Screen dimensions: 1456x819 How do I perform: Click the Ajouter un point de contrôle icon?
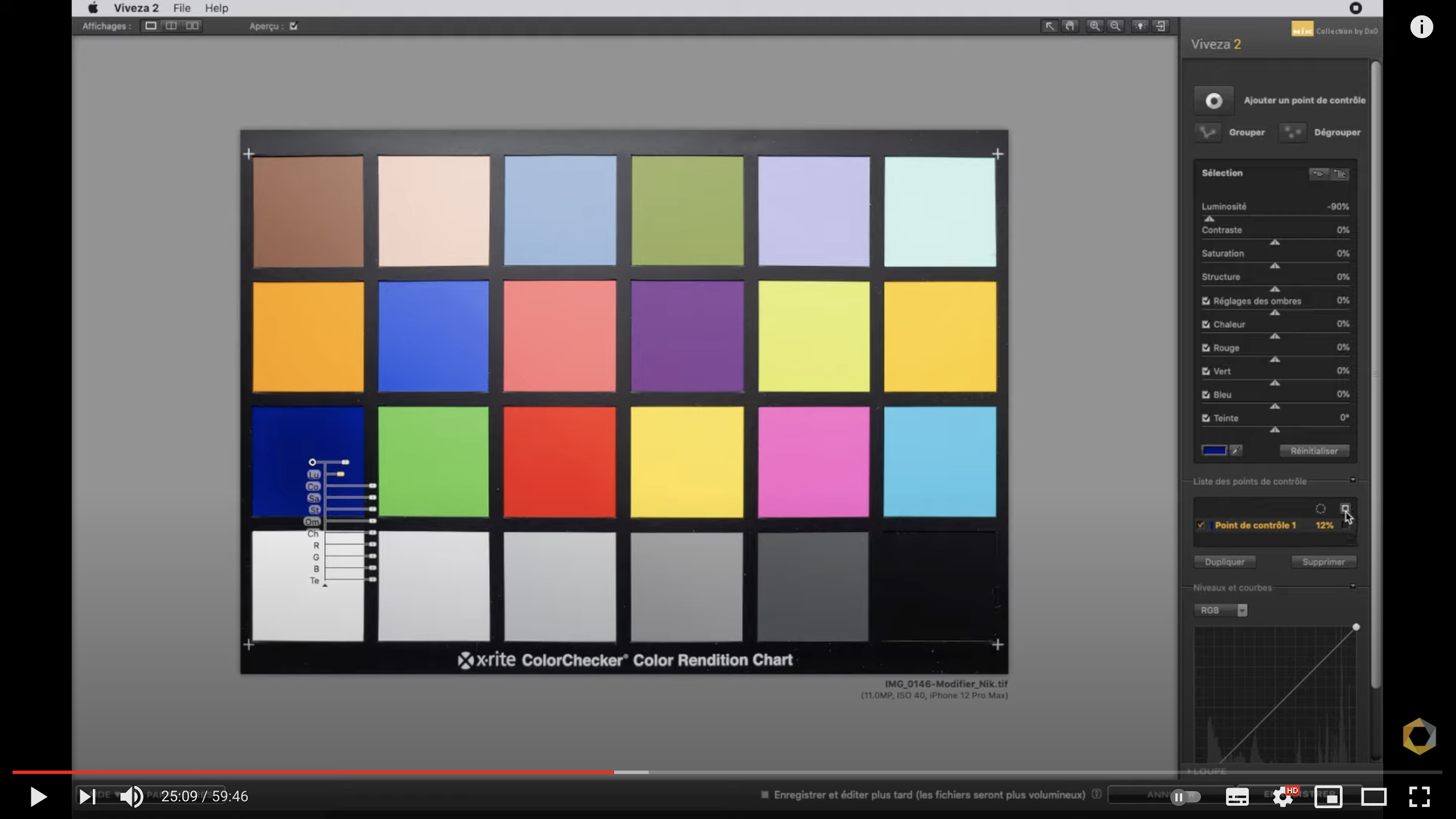1214,101
